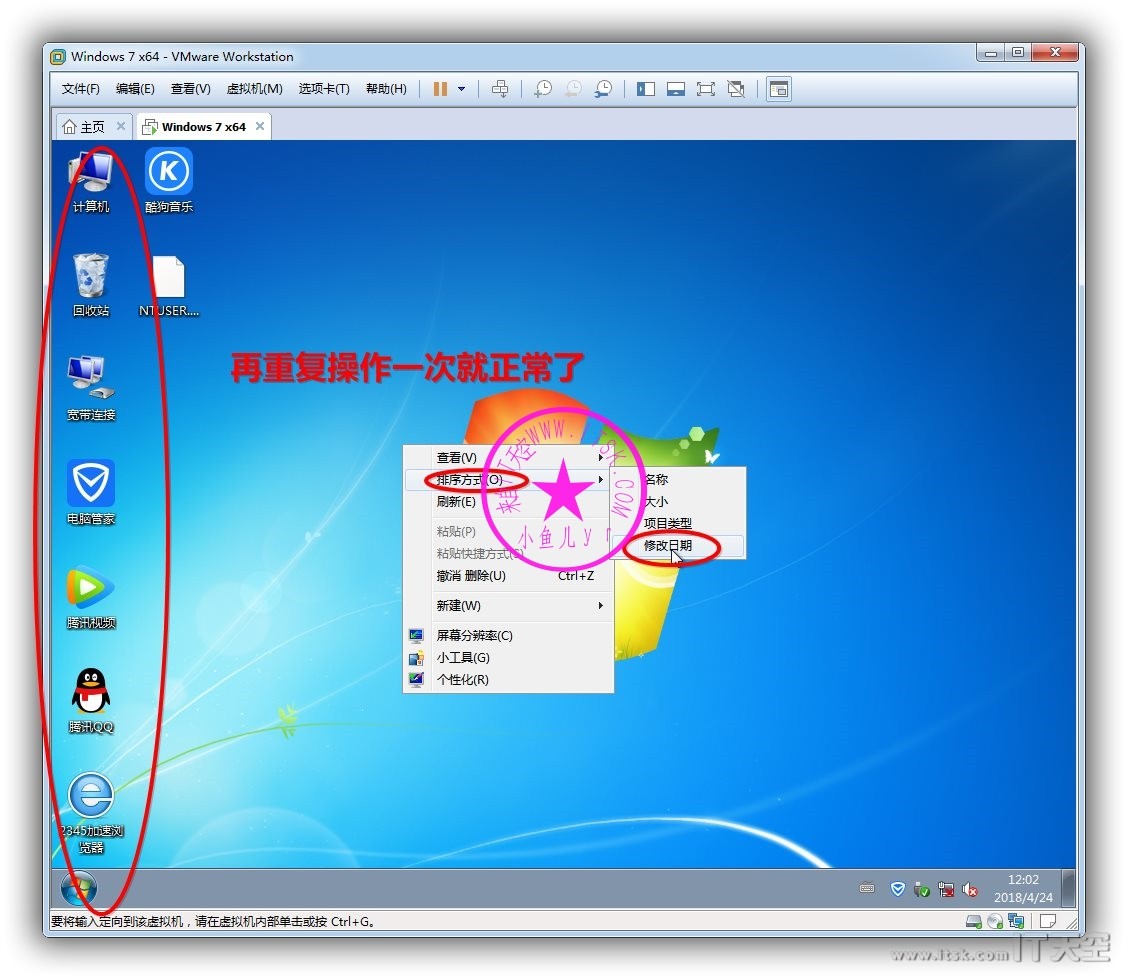Image resolution: width=1128 pixels, height=980 pixels.
Task: Close the Windows 7 x64 tab
Action: coord(260,127)
